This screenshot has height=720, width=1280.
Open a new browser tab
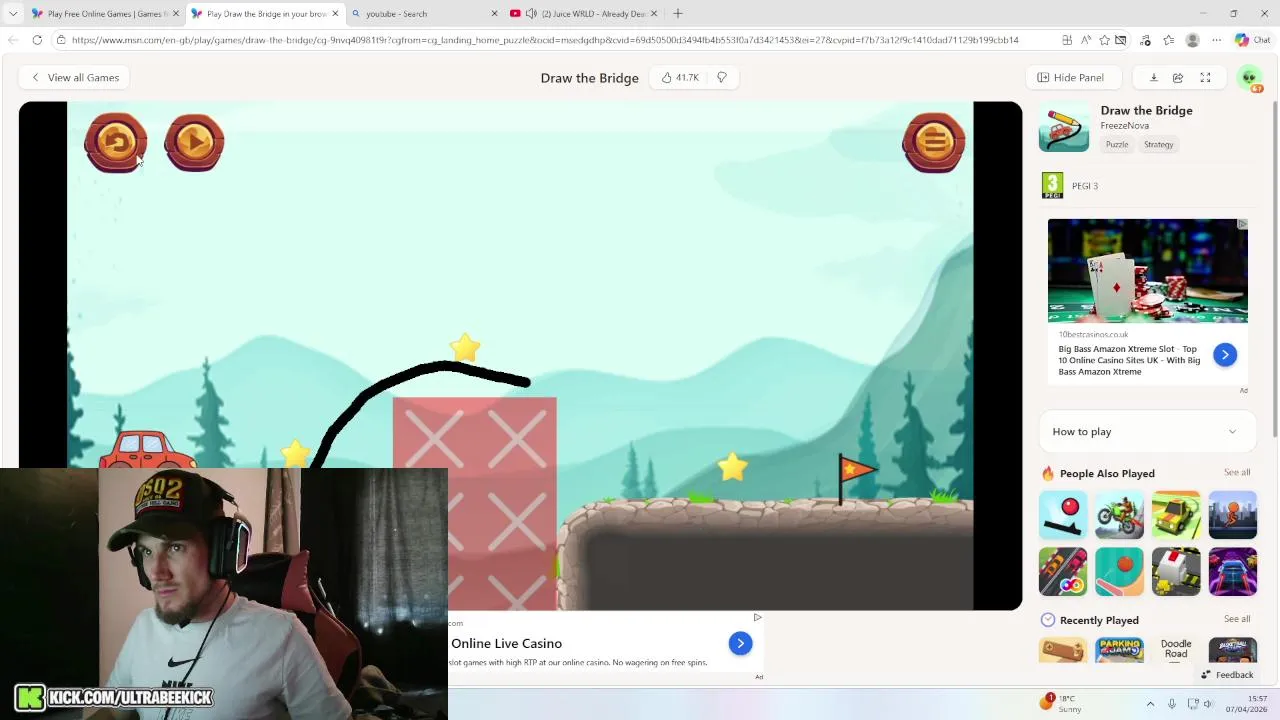click(678, 14)
